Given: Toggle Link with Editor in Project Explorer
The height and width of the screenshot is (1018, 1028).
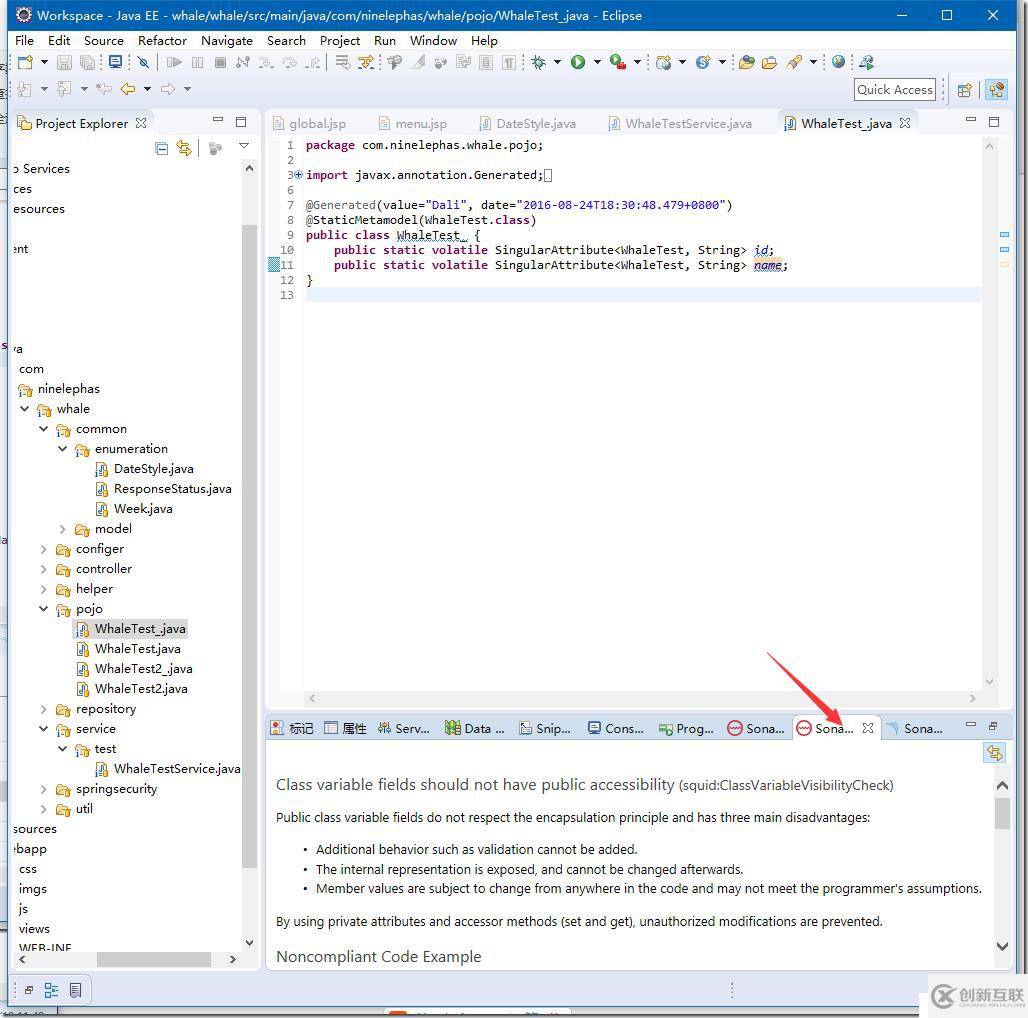Looking at the screenshot, I should pyautogui.click(x=184, y=149).
